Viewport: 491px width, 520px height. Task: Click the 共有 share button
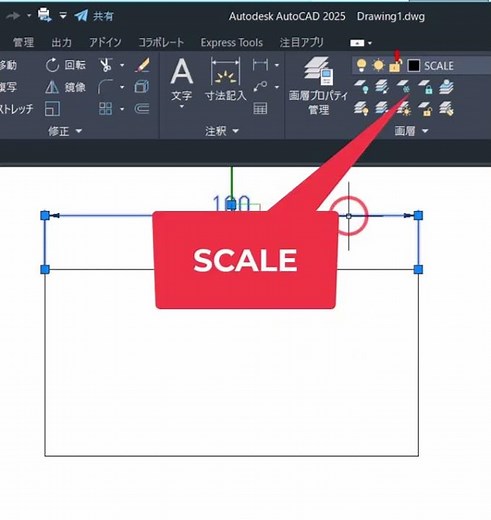coord(94,16)
